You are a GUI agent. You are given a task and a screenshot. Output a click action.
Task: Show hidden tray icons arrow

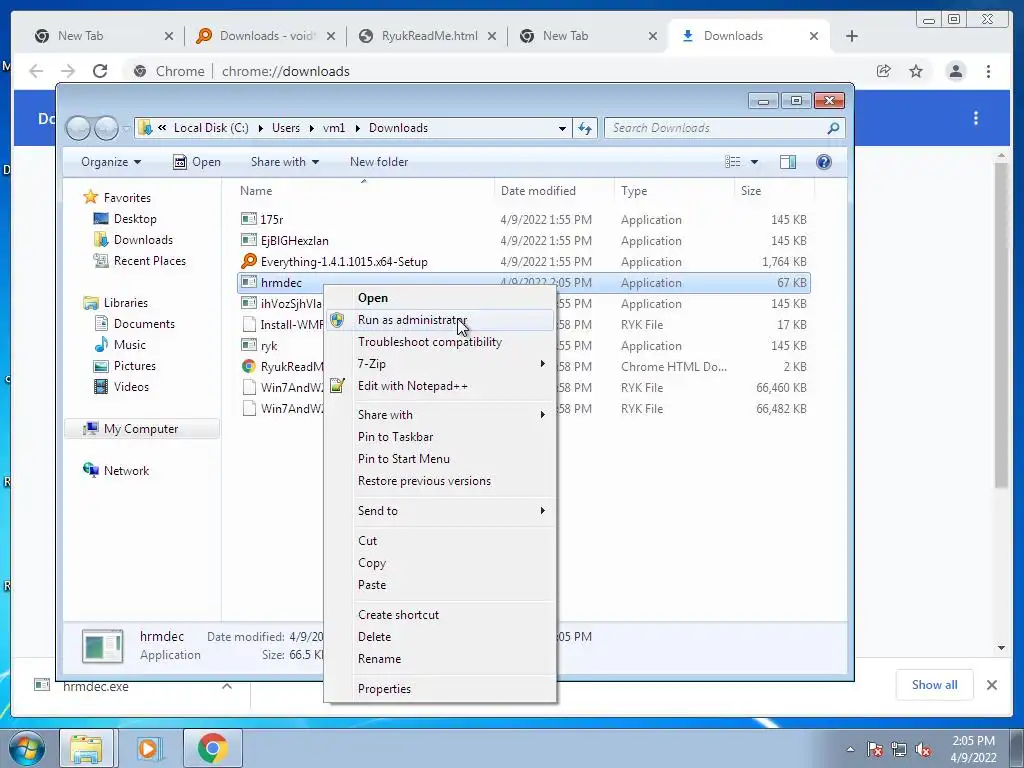tap(850, 750)
